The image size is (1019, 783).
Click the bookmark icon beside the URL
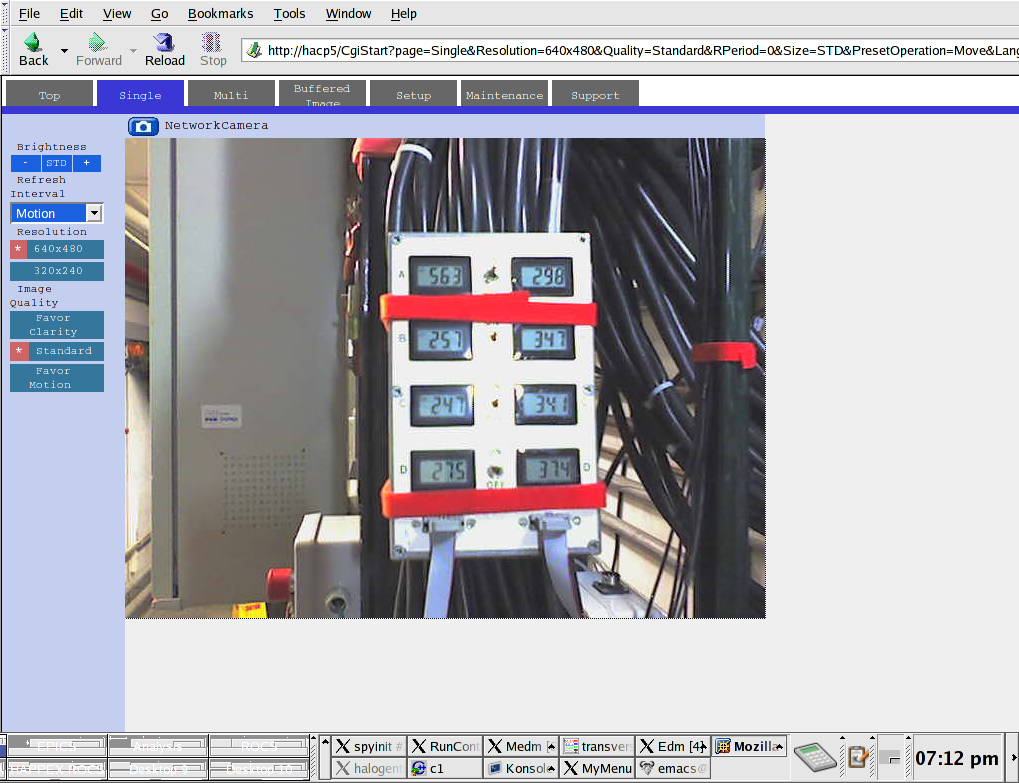pyautogui.click(x=254, y=50)
